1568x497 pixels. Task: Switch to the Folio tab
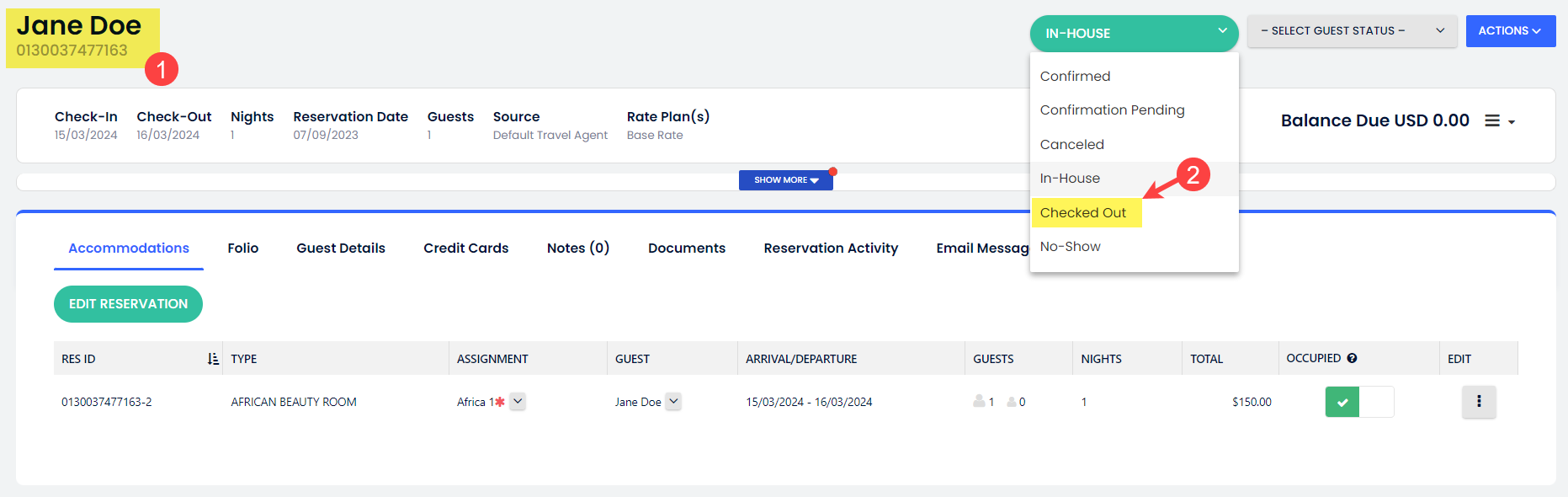(242, 248)
